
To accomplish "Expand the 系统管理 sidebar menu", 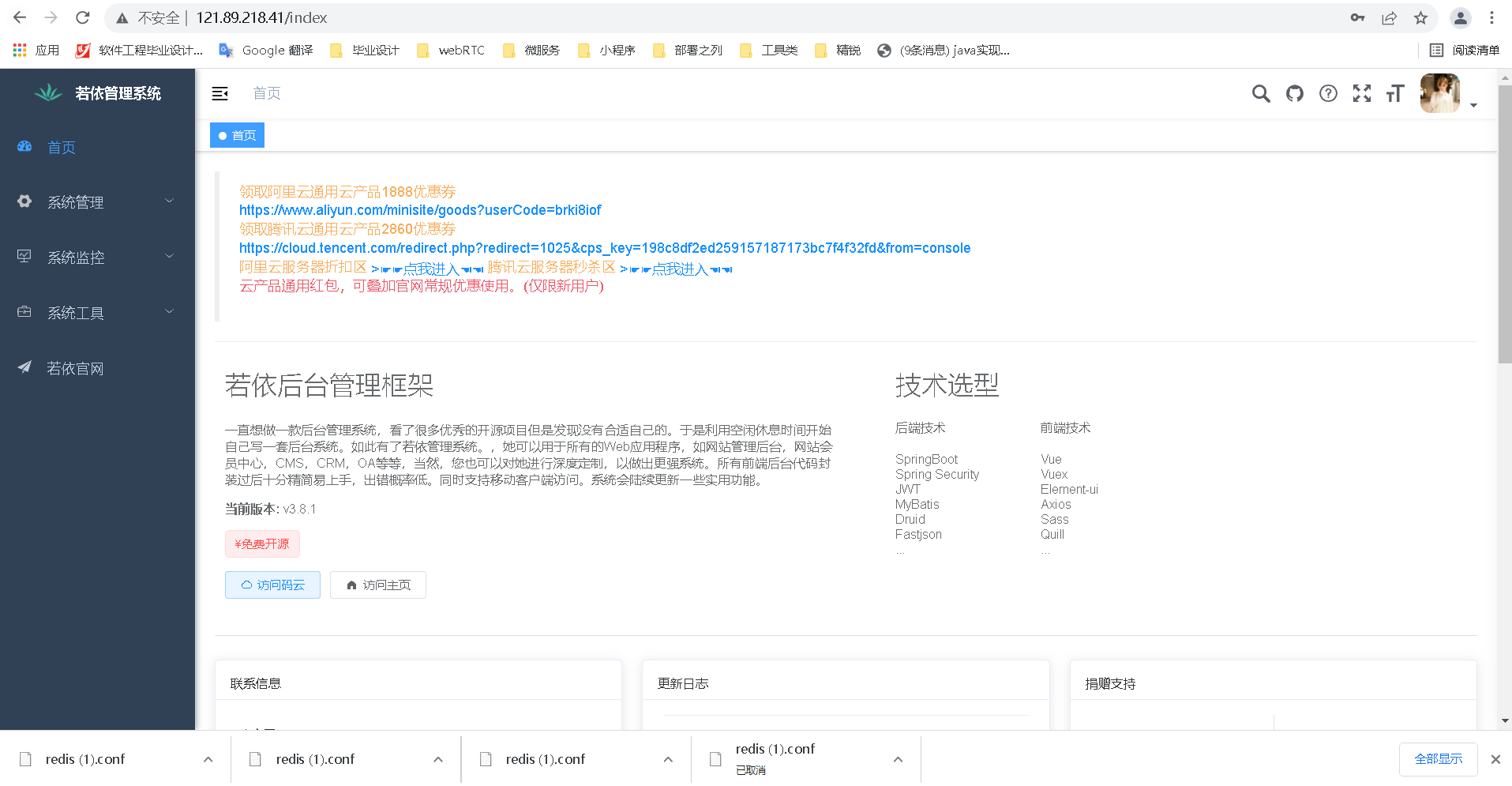I will 97,202.
